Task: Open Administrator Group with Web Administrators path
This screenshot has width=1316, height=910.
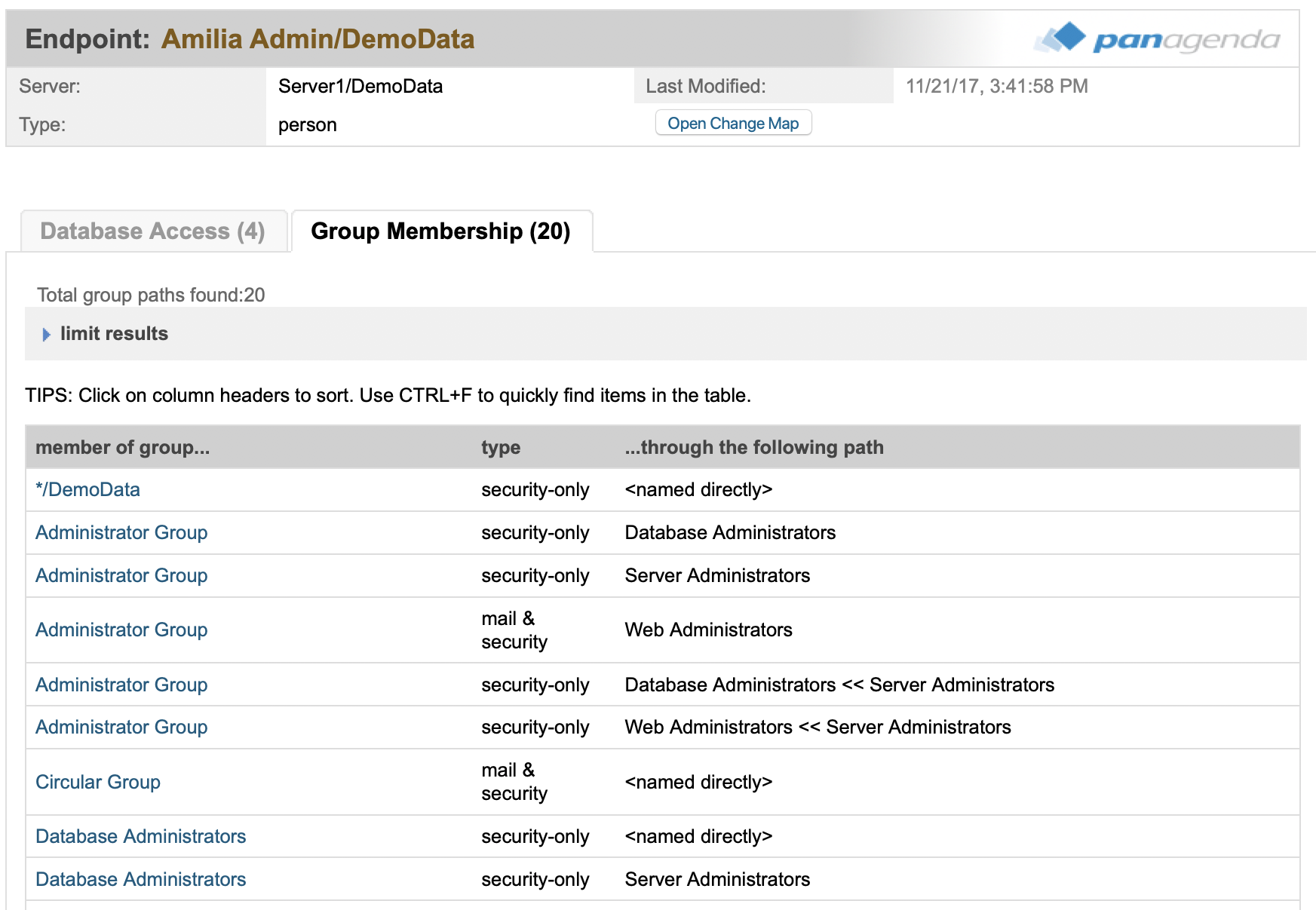Action: (x=121, y=630)
